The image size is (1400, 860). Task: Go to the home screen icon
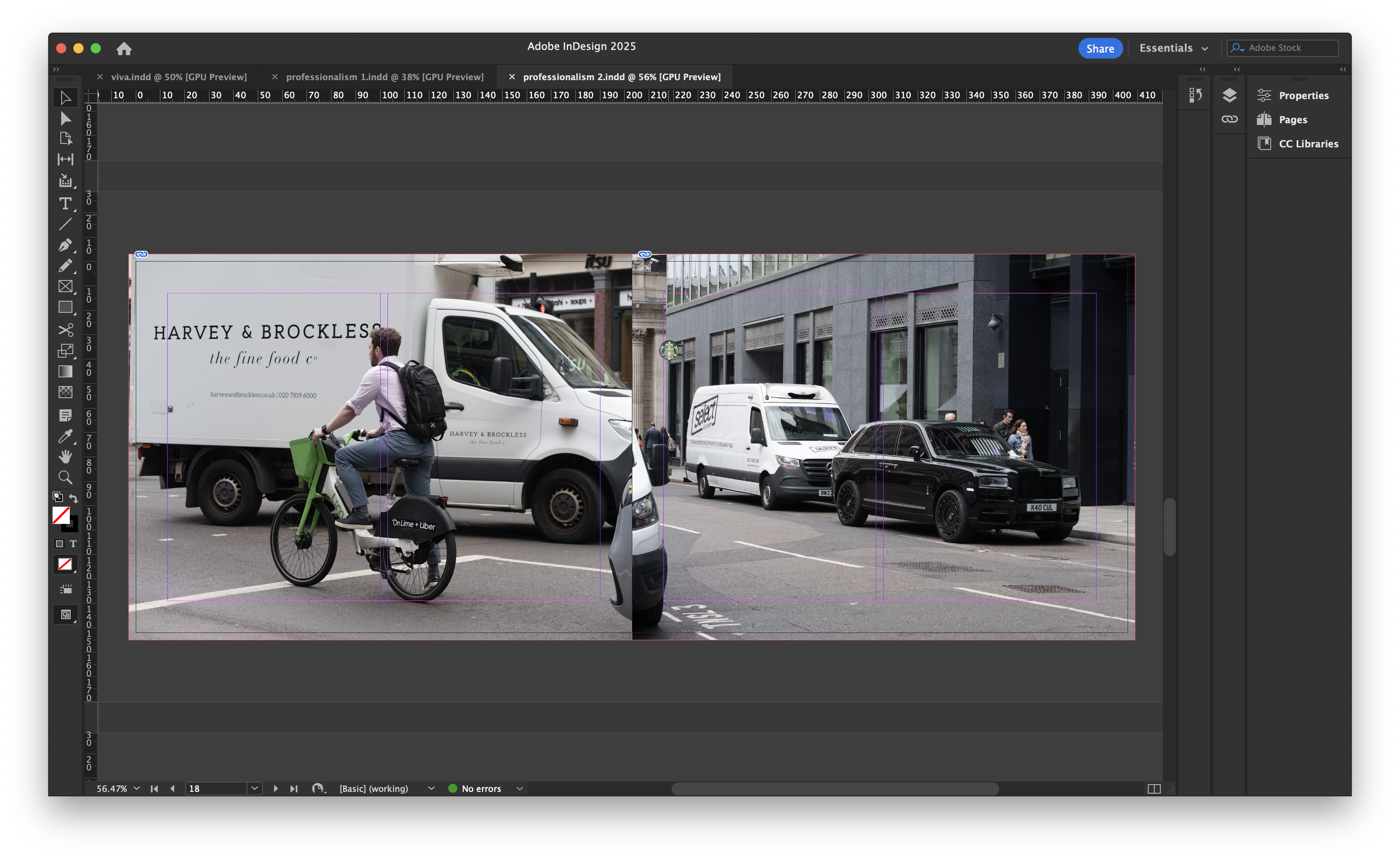[124, 49]
